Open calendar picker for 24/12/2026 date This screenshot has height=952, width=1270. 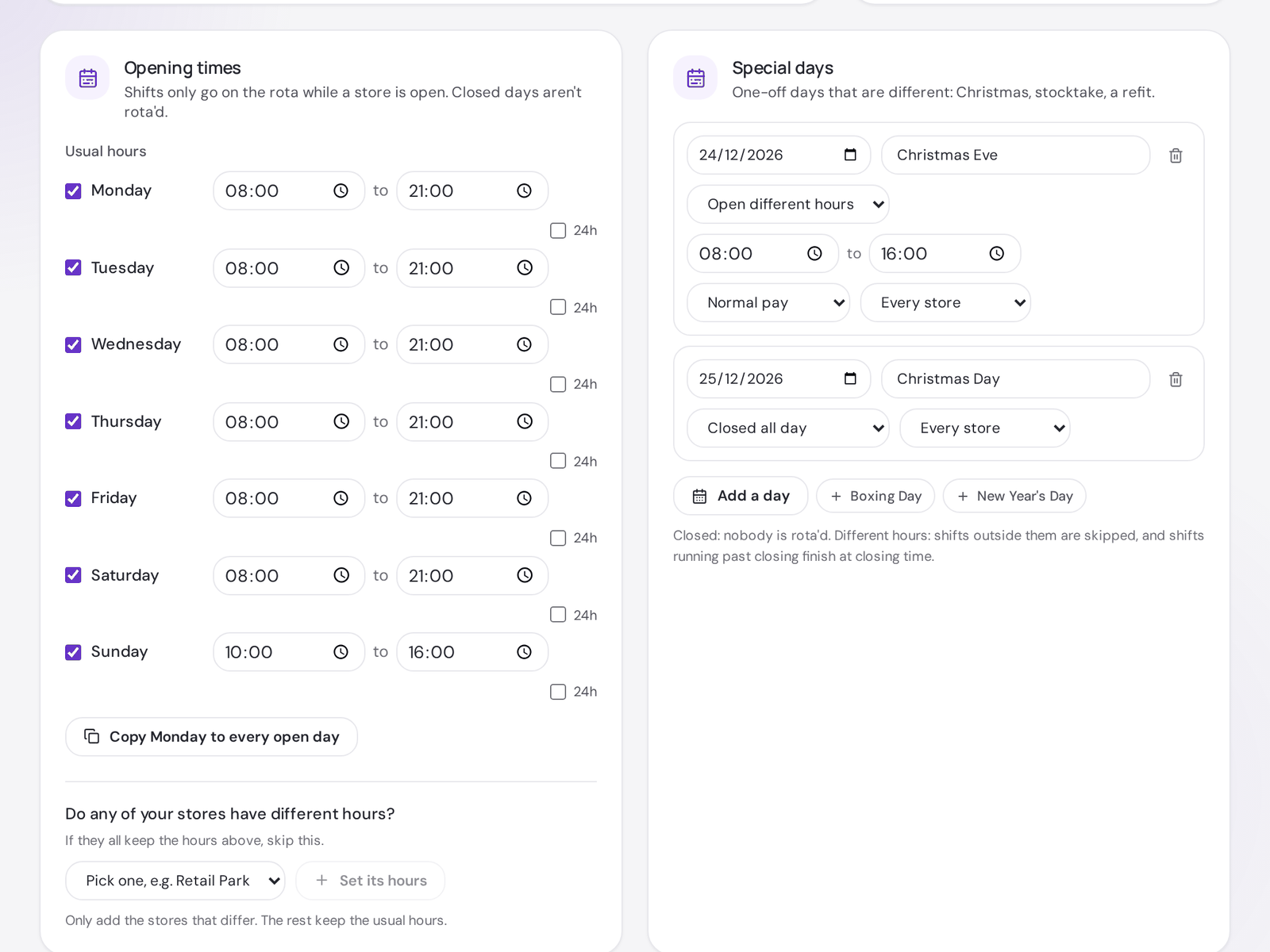(x=850, y=155)
